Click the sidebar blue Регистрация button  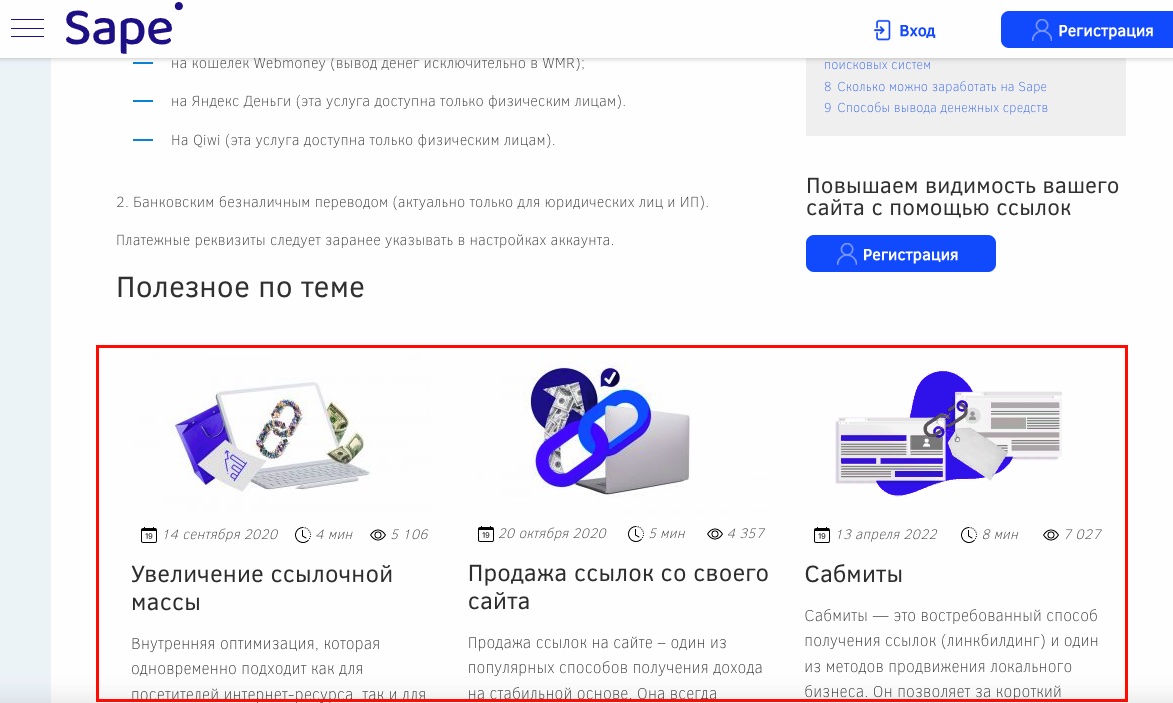tap(901, 254)
